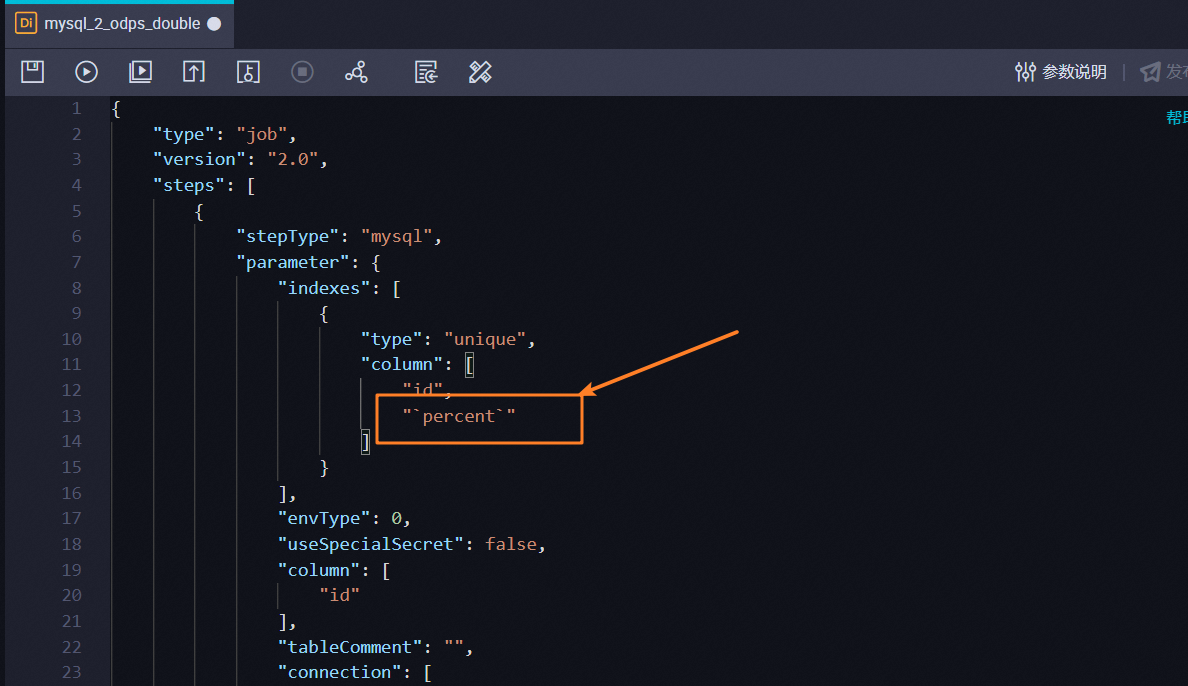Click line number 19 in gutter
The width and height of the screenshot is (1188, 686).
(71, 570)
